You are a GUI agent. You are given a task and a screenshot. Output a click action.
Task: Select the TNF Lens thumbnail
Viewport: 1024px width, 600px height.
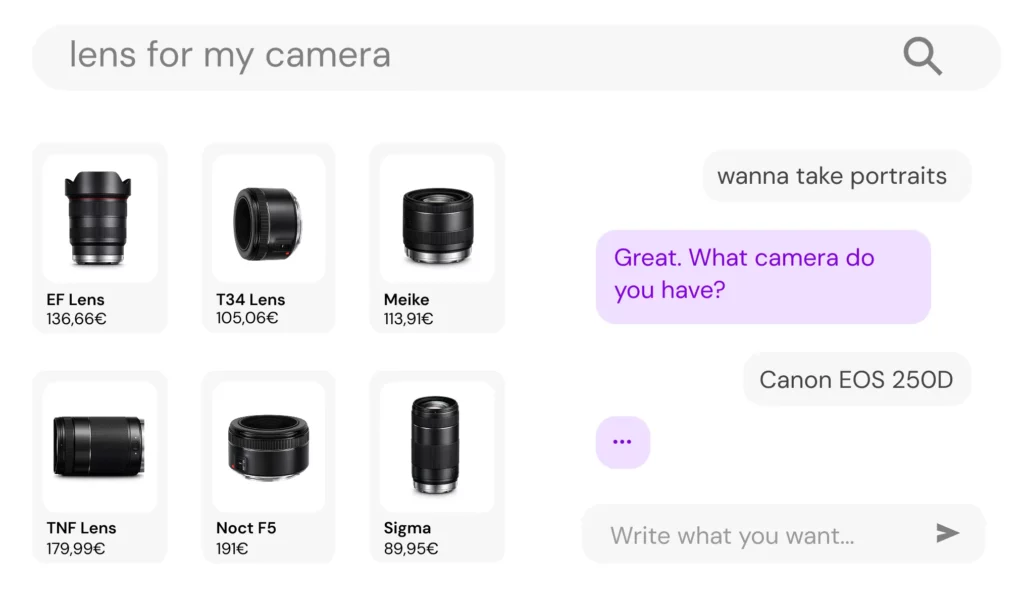pos(100,445)
